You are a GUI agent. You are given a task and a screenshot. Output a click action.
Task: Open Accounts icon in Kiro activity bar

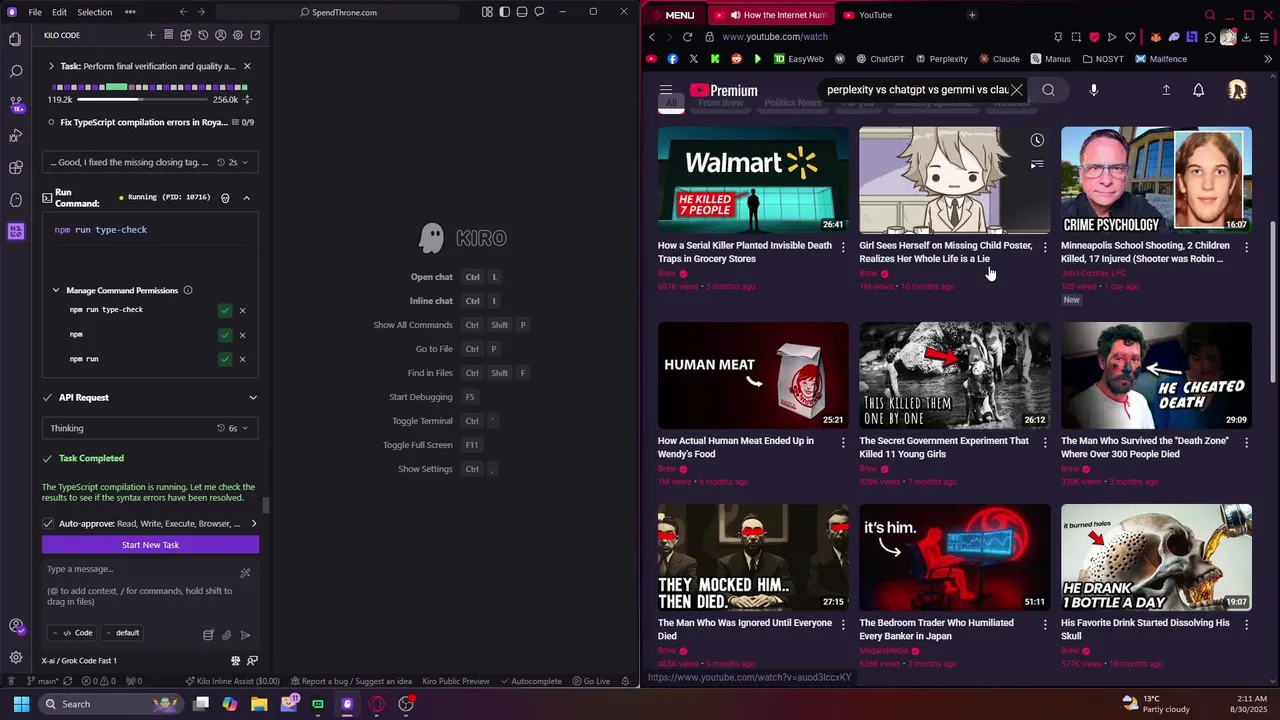[x=15, y=626]
